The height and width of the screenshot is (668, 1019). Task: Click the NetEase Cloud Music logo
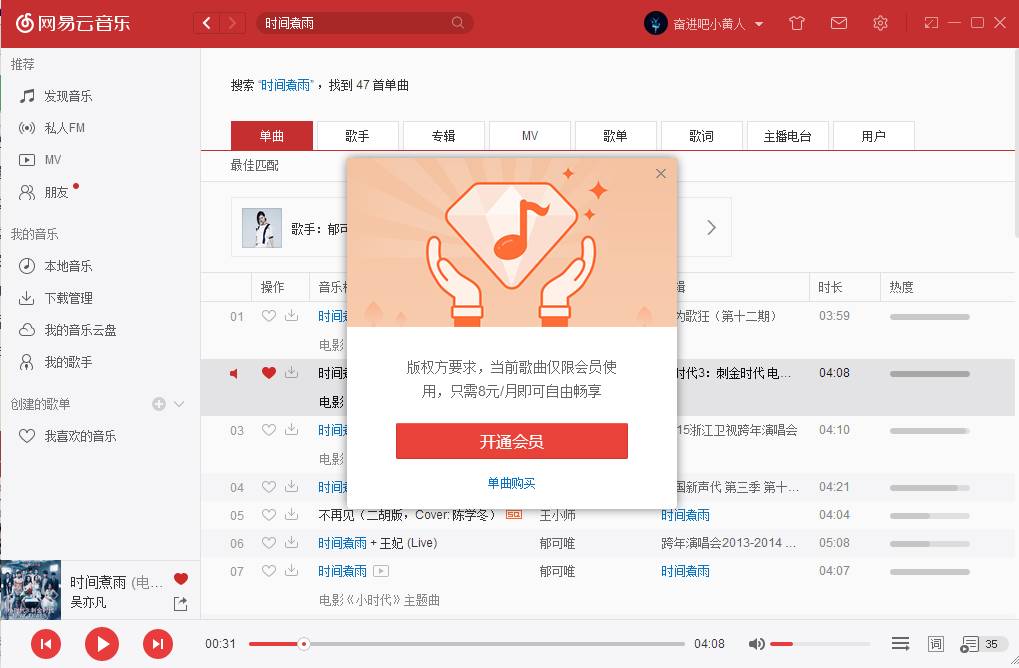tap(73, 23)
